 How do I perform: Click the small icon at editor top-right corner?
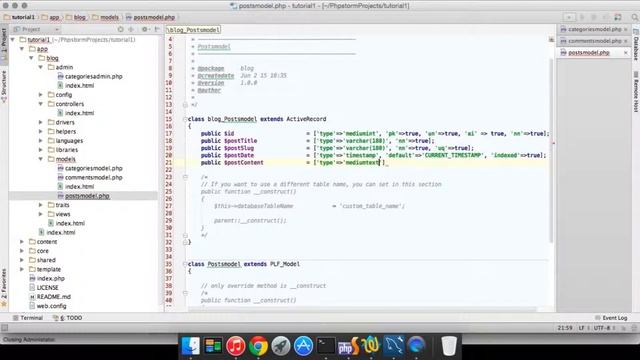pos(551,40)
